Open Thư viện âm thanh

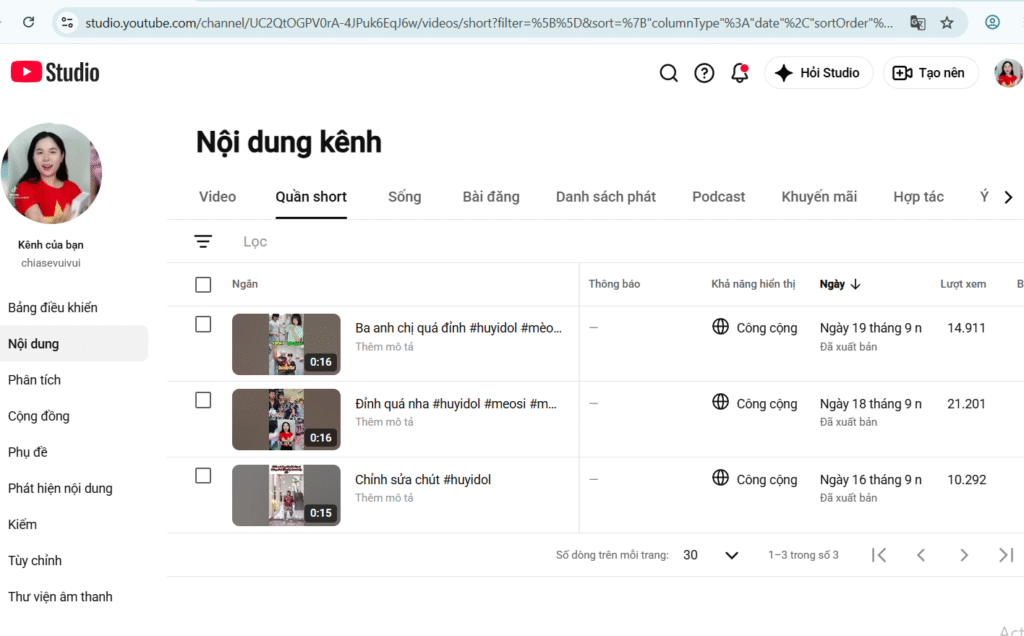point(60,597)
